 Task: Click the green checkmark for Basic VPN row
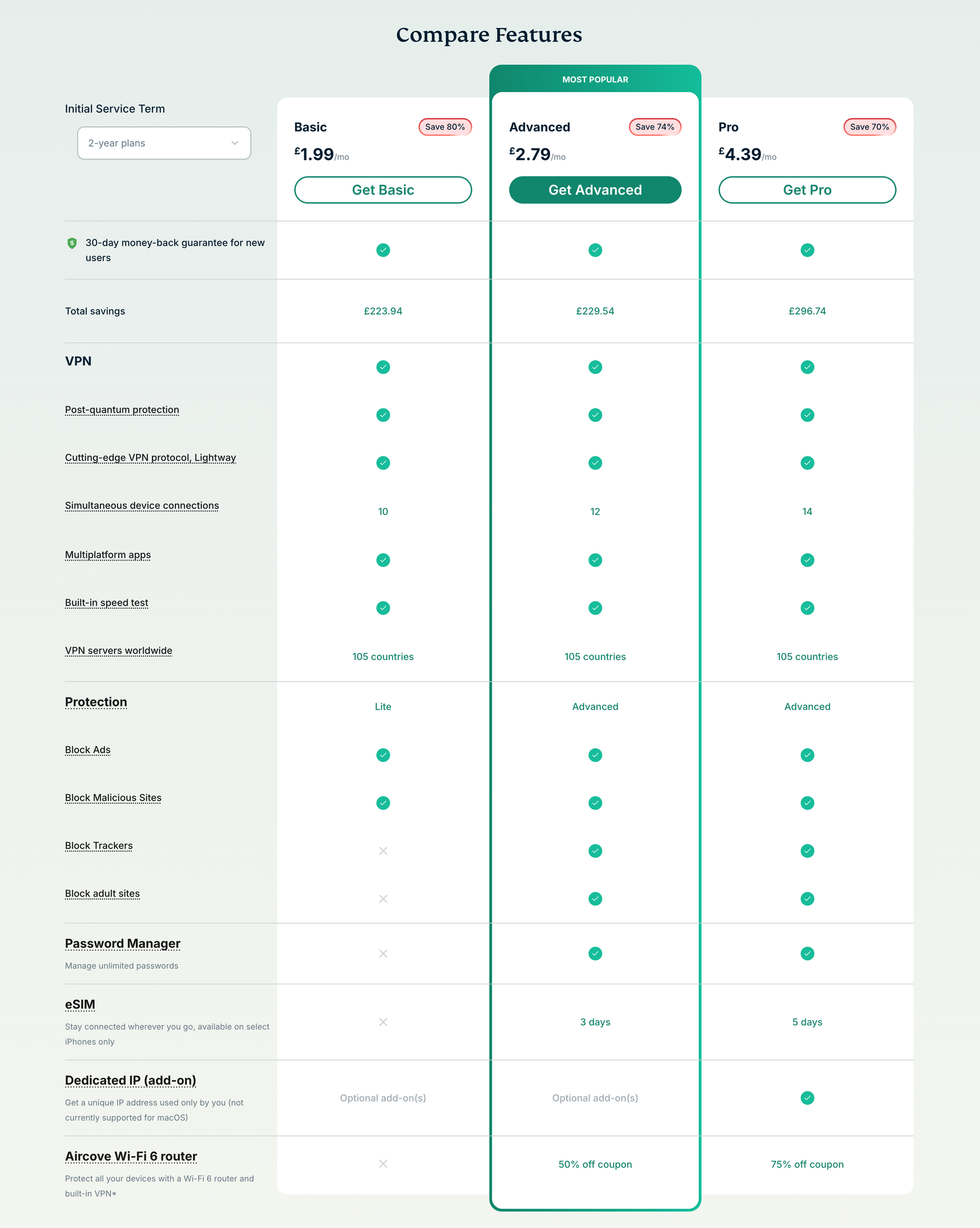point(383,367)
